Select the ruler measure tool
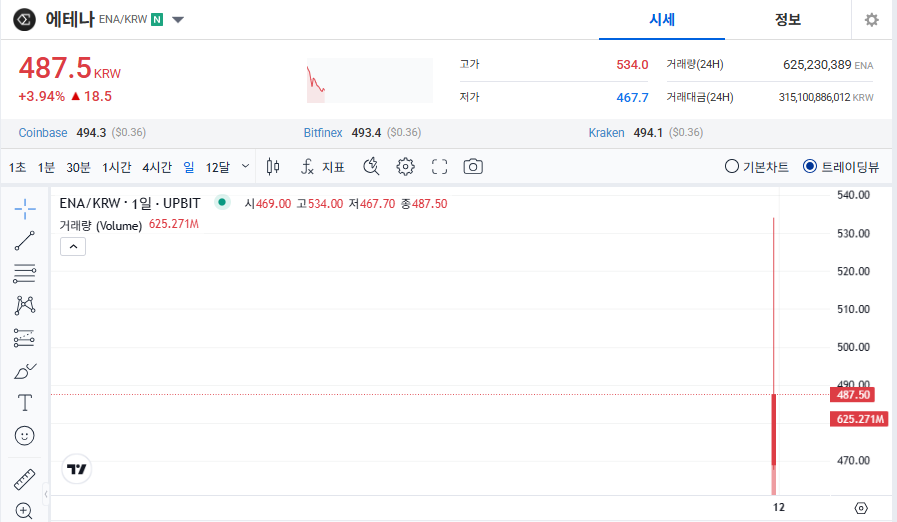 coord(25,479)
